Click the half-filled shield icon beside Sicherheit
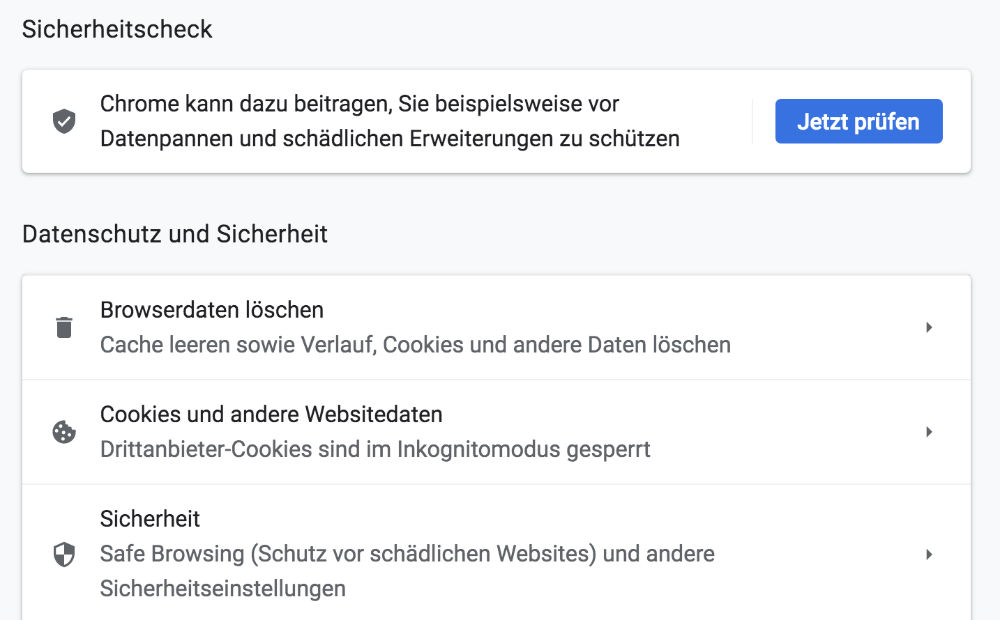This screenshot has width=1000, height=620. point(64,554)
